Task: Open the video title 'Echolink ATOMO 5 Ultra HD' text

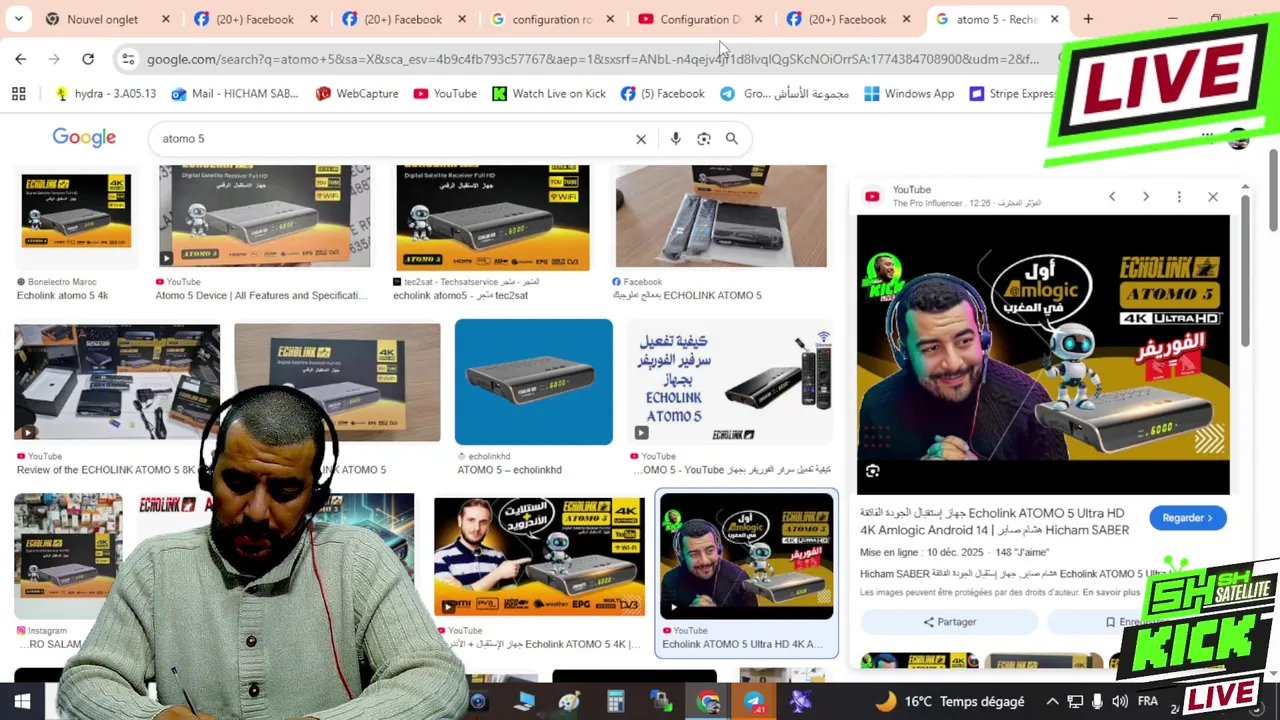Action: coord(994,521)
